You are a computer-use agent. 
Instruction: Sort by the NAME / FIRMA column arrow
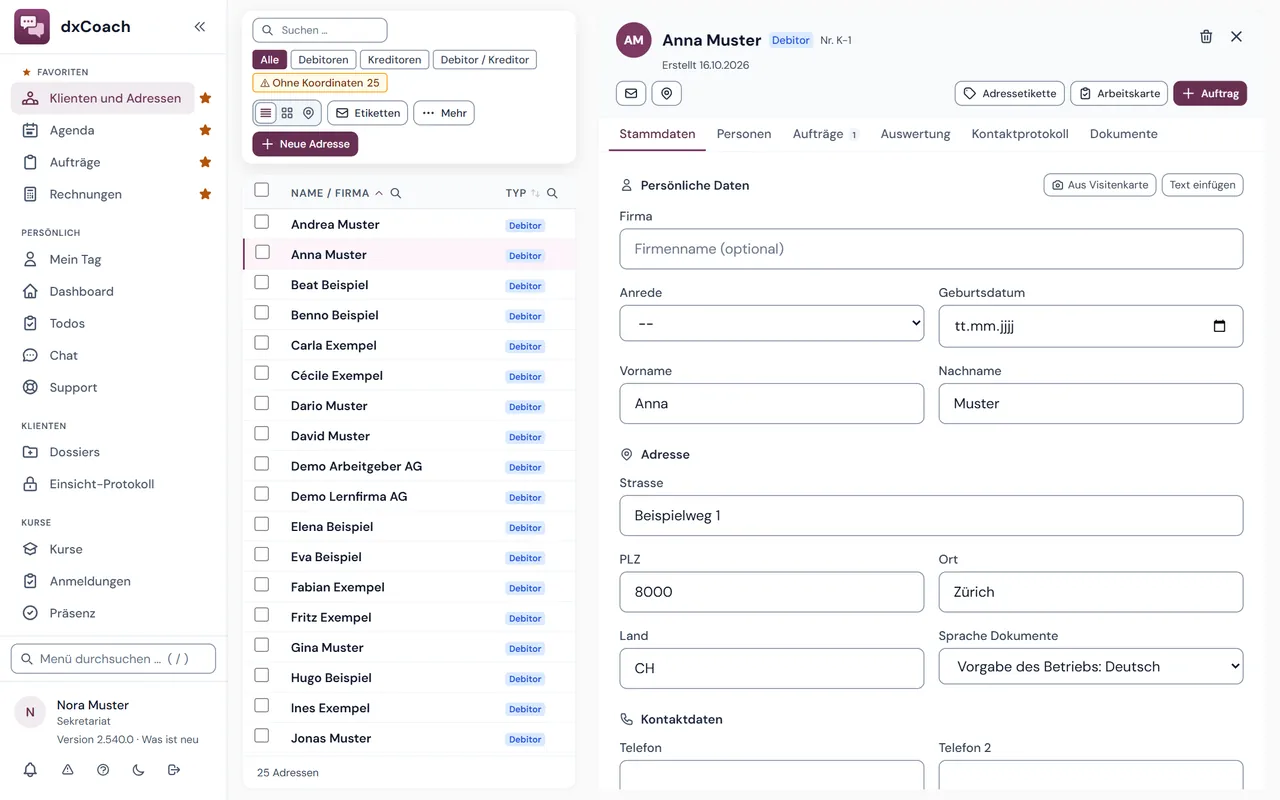click(379, 193)
